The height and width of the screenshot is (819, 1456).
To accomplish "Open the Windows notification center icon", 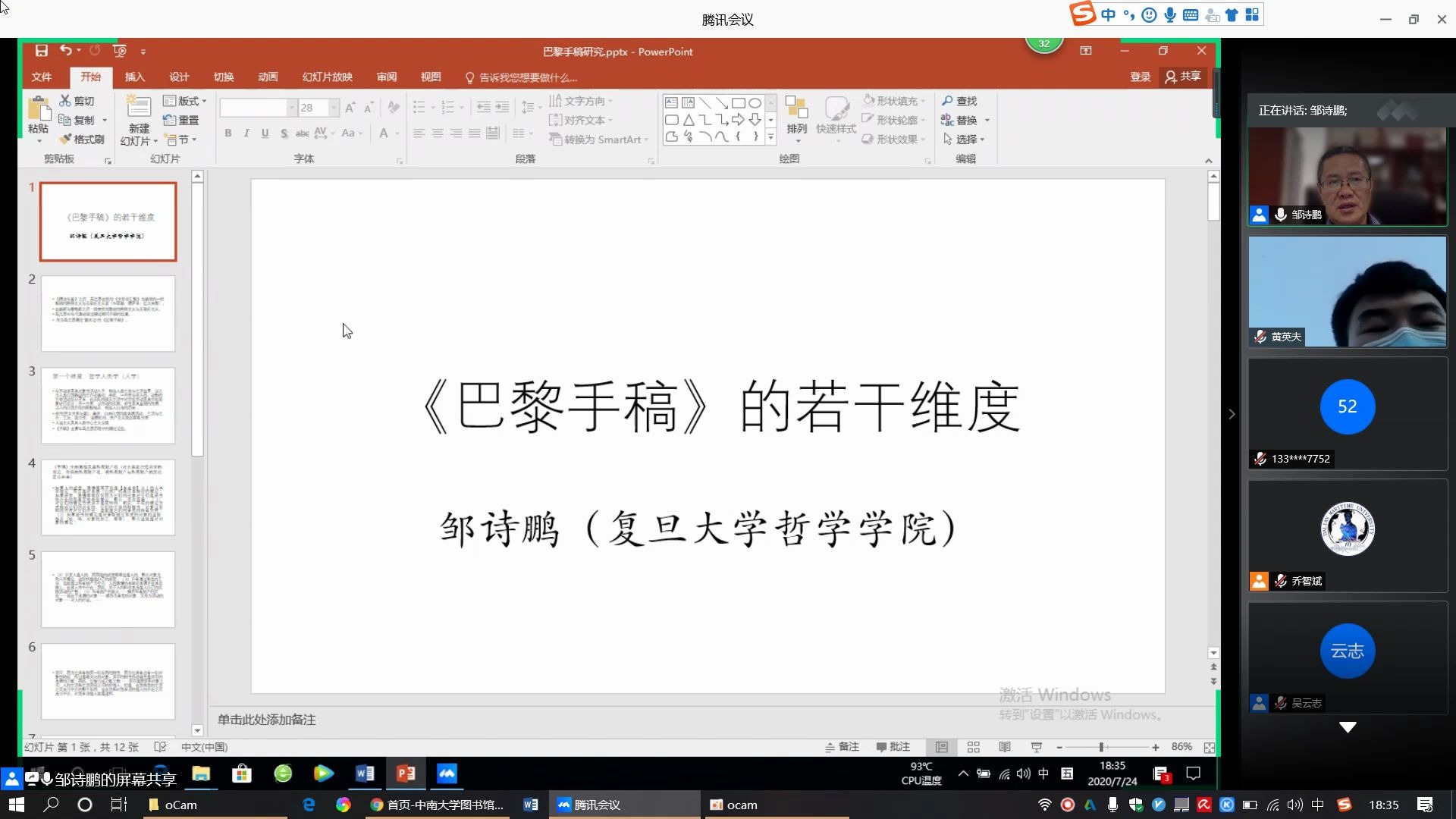I will tap(1425, 805).
